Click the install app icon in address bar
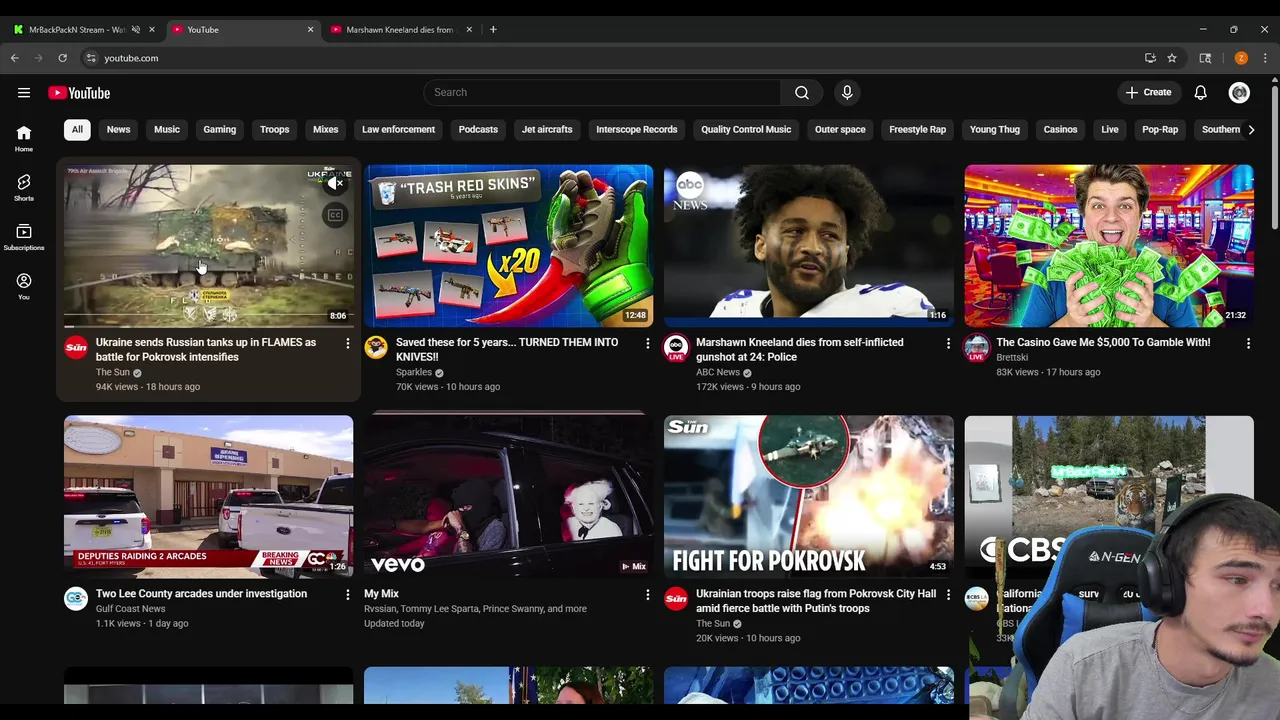The height and width of the screenshot is (720, 1280). [1150, 58]
